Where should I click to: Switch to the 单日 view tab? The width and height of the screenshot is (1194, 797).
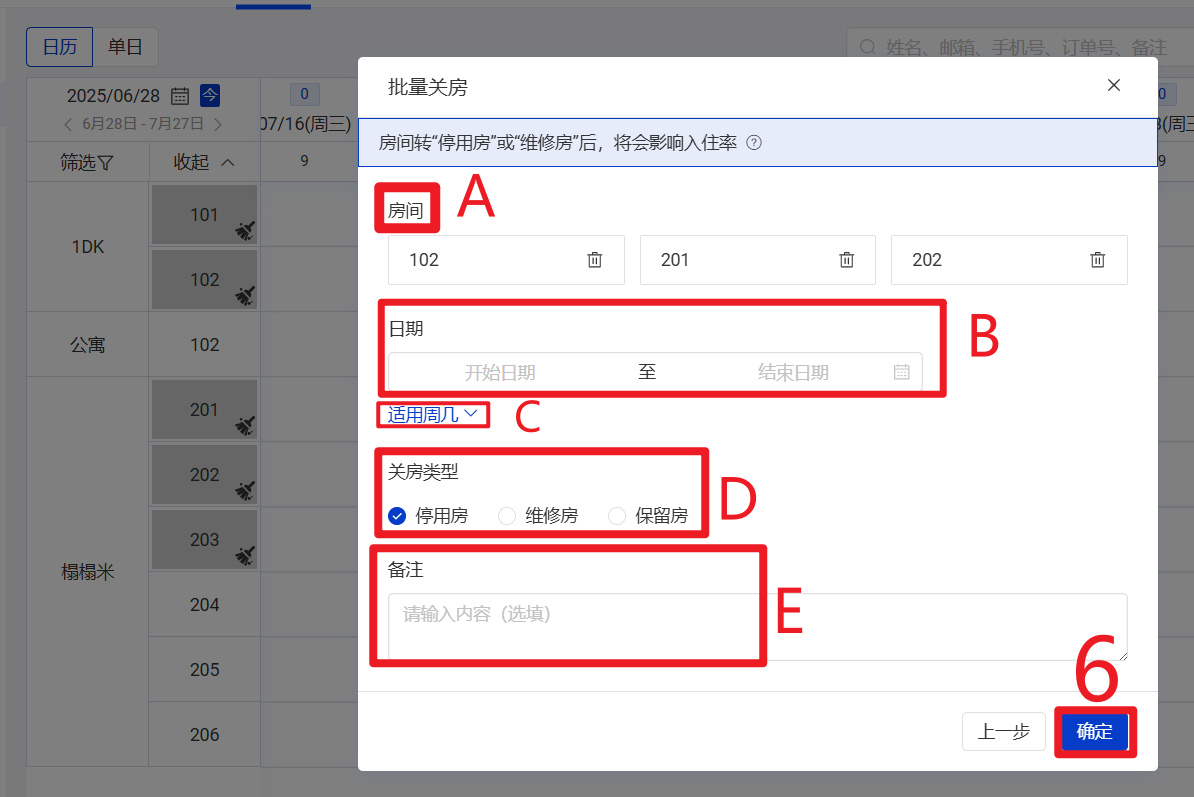coord(125,47)
